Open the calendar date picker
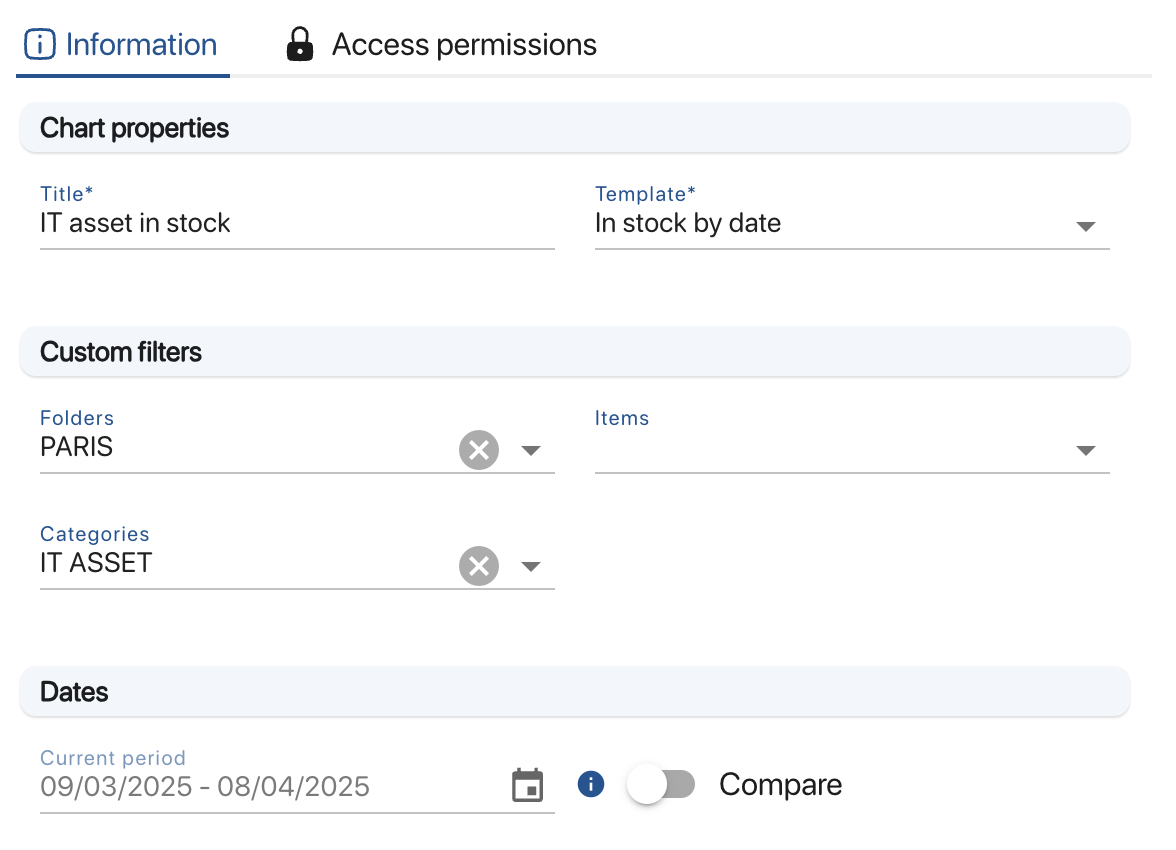Screen dimensions: 1176x850 [x=527, y=785]
